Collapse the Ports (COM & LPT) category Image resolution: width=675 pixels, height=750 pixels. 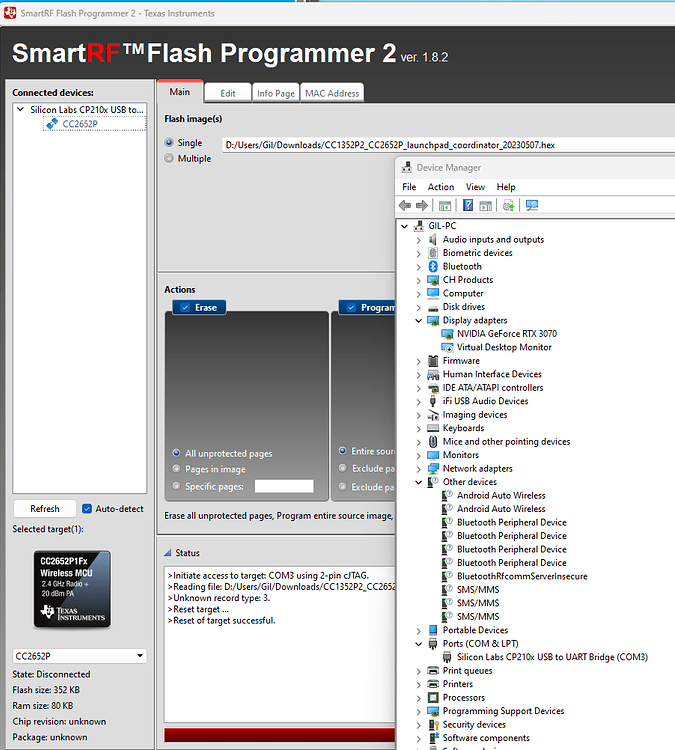point(419,644)
